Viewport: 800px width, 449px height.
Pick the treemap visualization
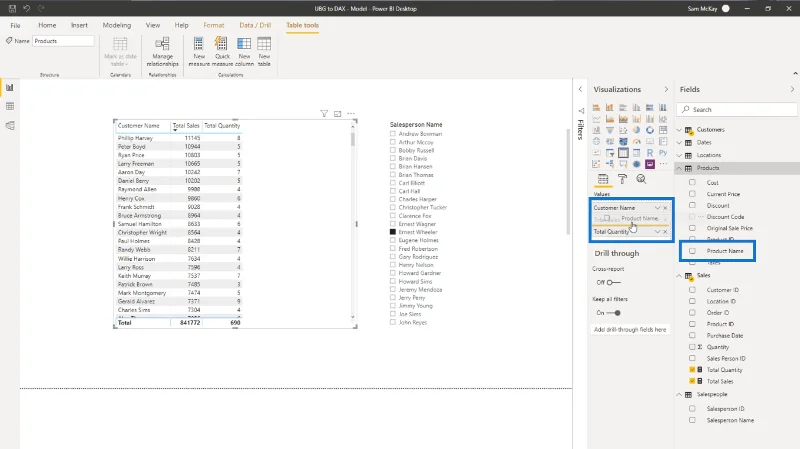(x=663, y=130)
